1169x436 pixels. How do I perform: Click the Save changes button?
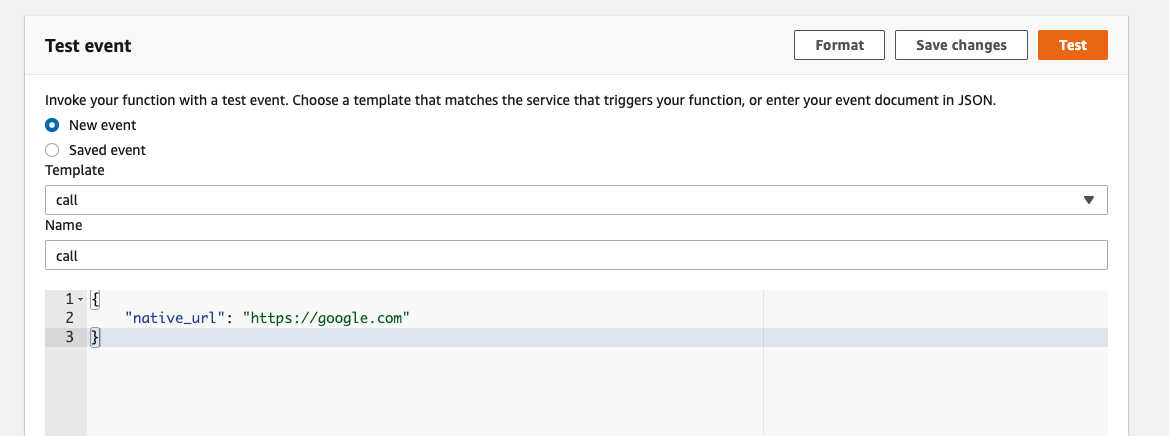(961, 45)
